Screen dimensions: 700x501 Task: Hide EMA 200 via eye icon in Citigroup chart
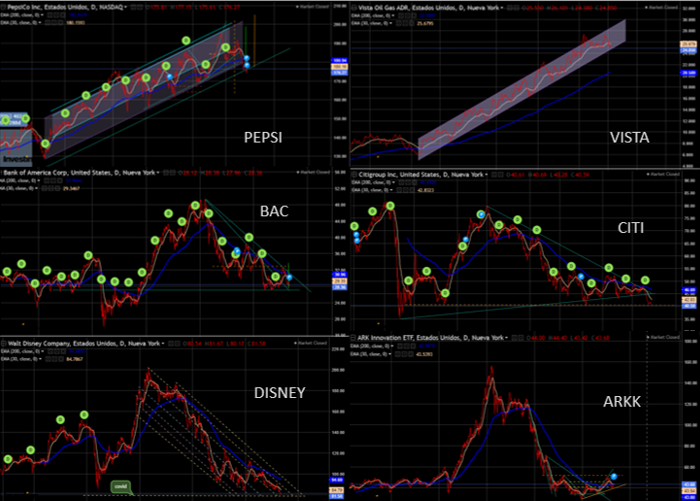[400, 182]
